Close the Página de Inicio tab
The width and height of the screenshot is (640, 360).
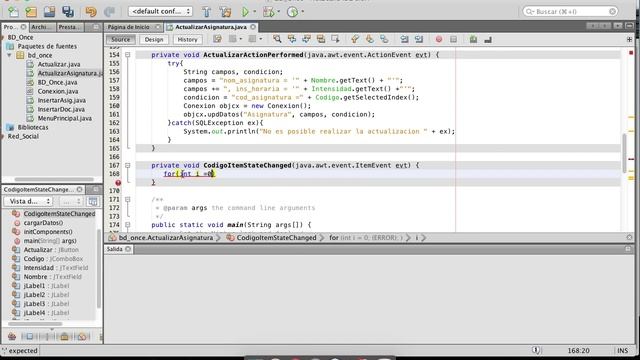click(x=158, y=27)
